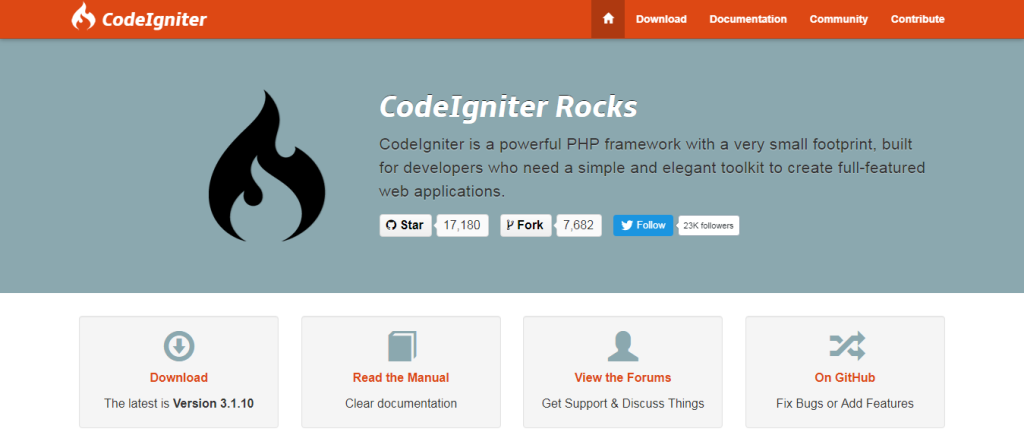
Task: Click the orange Download link text
Action: point(179,377)
